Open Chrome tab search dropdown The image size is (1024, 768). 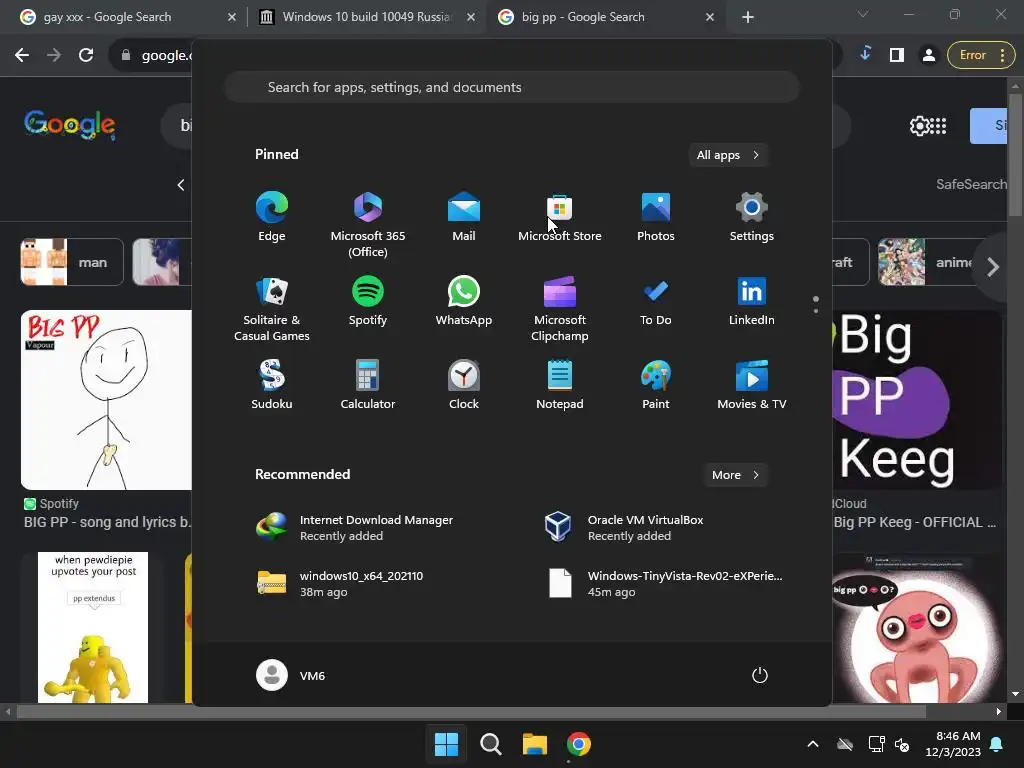click(x=863, y=14)
